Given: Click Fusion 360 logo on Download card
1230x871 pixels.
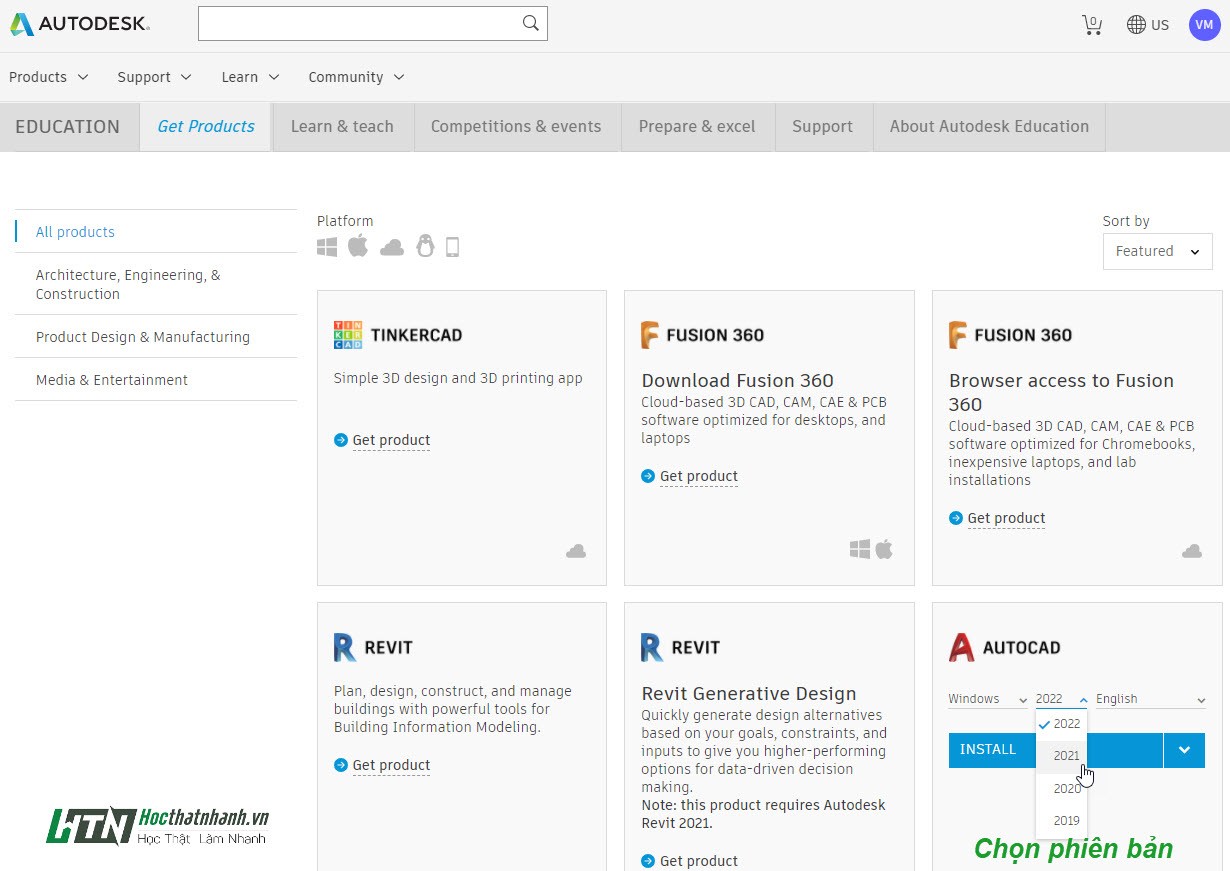Looking at the screenshot, I should tap(651, 335).
